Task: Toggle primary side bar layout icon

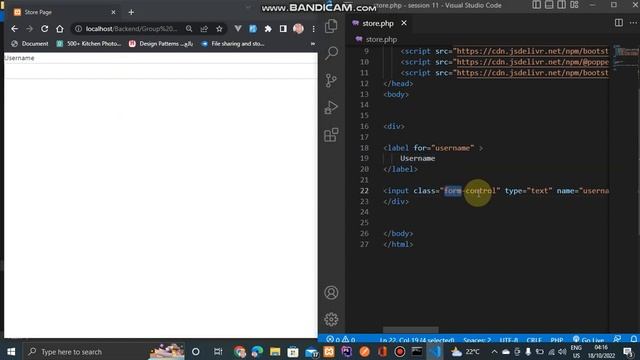Action: click(x=536, y=5)
